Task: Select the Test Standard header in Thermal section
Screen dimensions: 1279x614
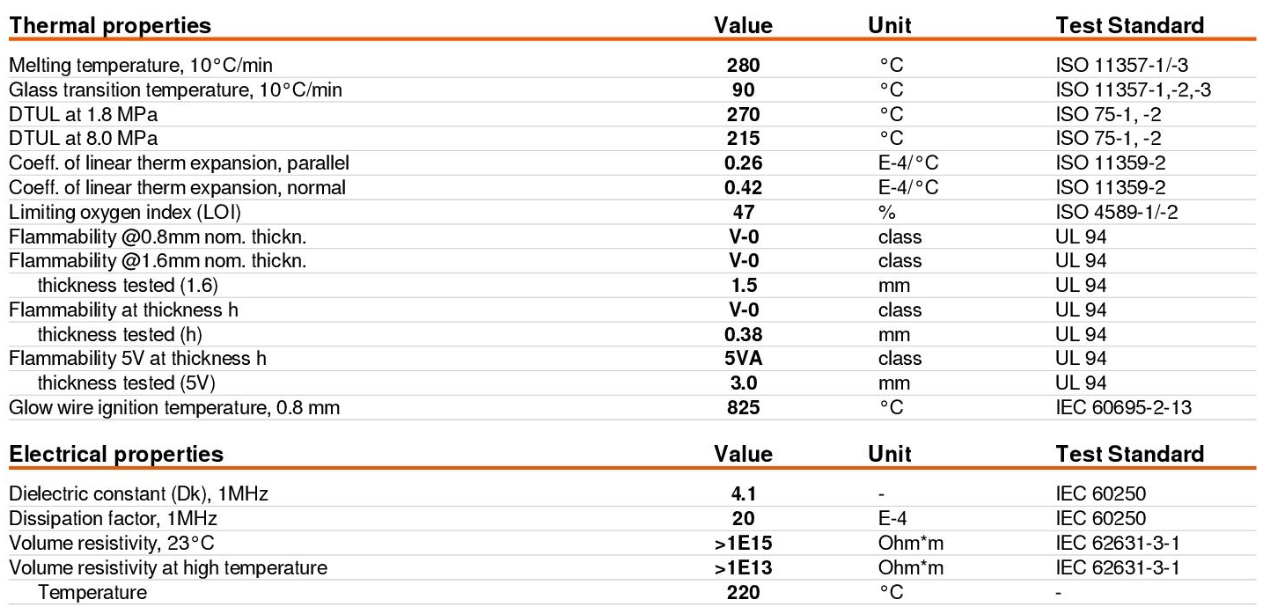Action: coord(1130,25)
